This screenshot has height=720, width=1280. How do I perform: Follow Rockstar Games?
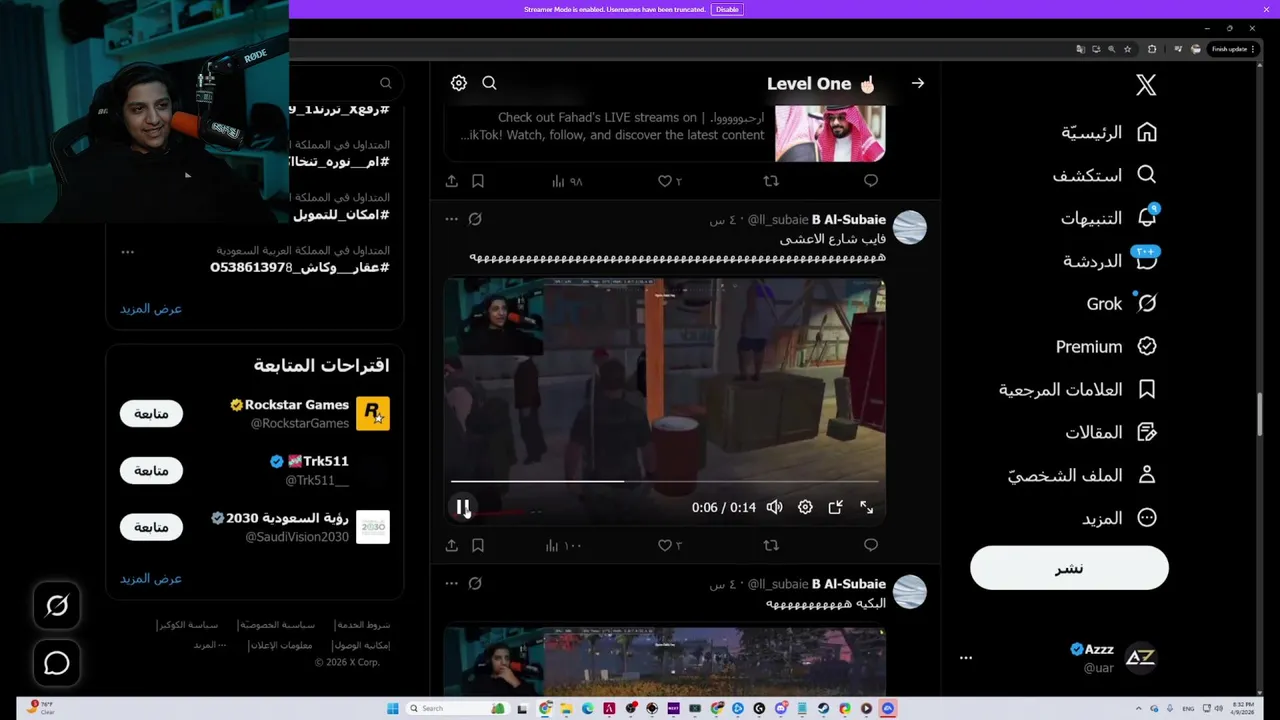pyautogui.click(x=151, y=413)
